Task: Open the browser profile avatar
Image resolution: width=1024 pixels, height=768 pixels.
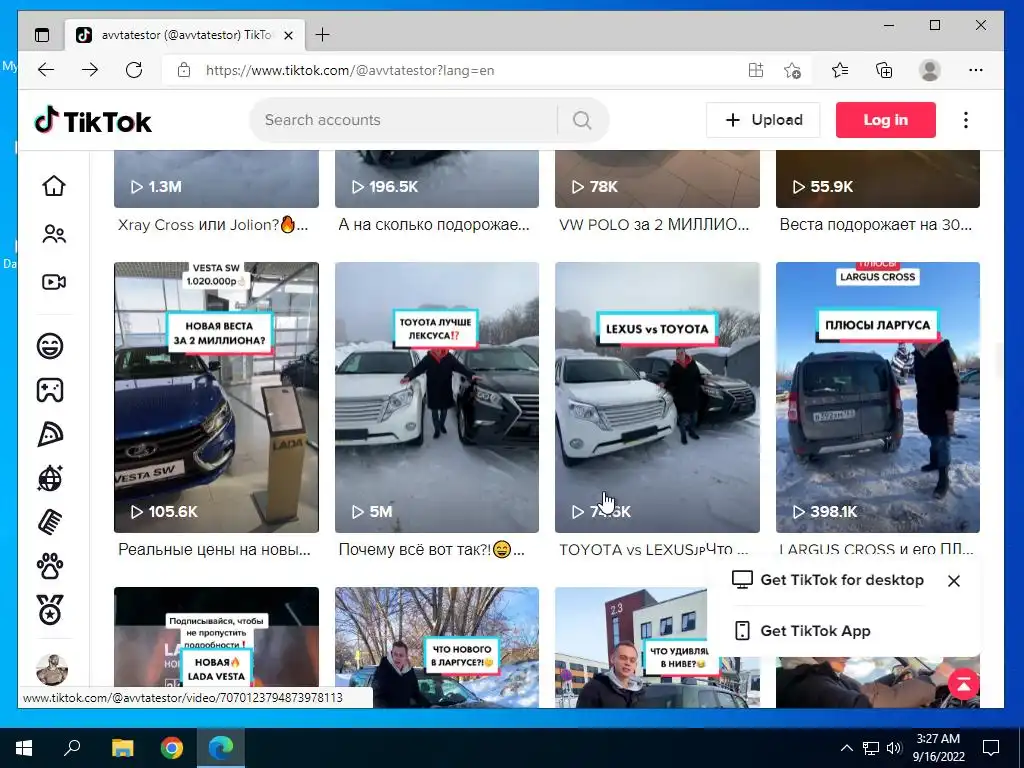Action: click(929, 70)
